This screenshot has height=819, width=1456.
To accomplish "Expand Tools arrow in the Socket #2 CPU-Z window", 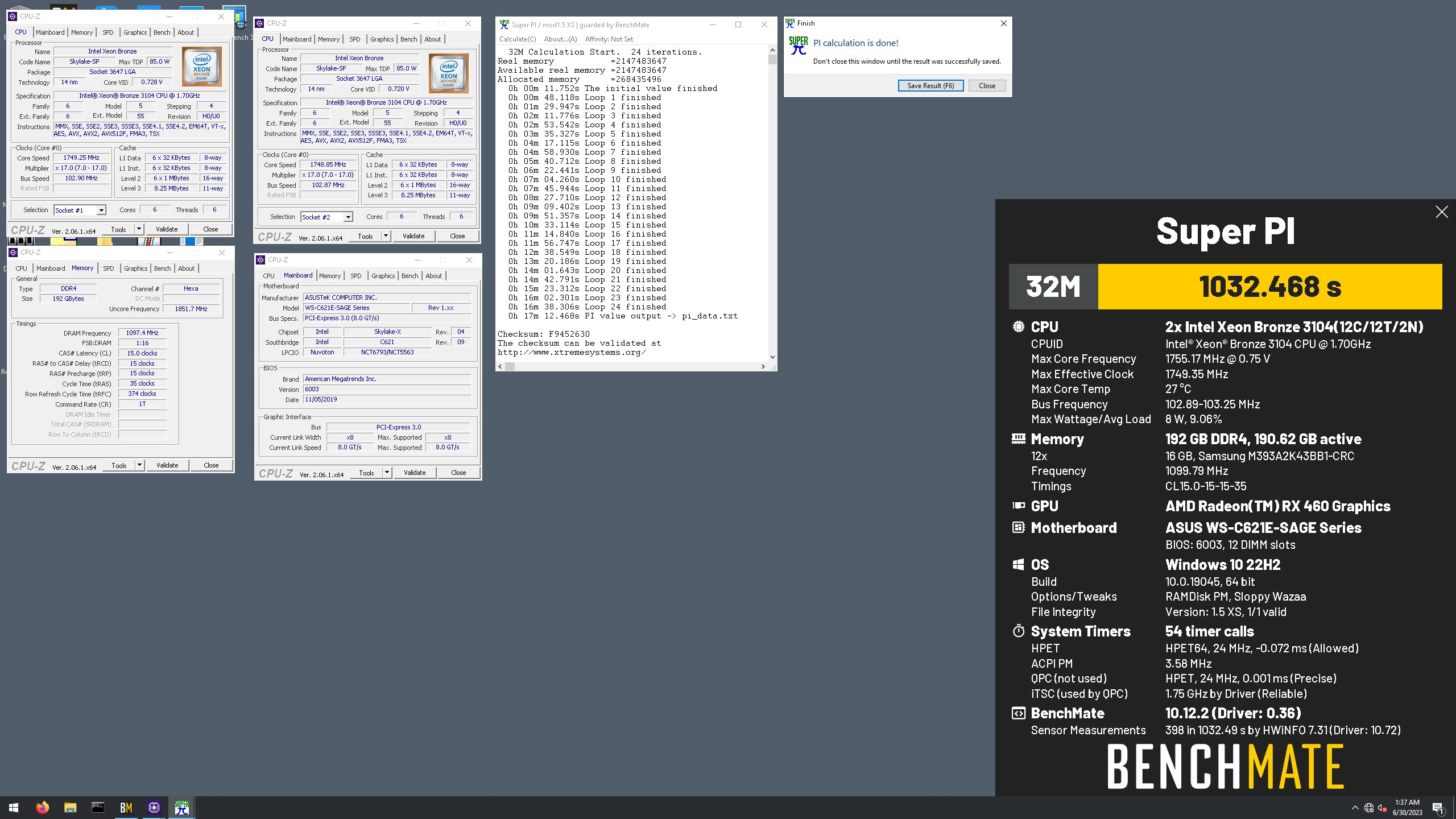I will (x=386, y=236).
